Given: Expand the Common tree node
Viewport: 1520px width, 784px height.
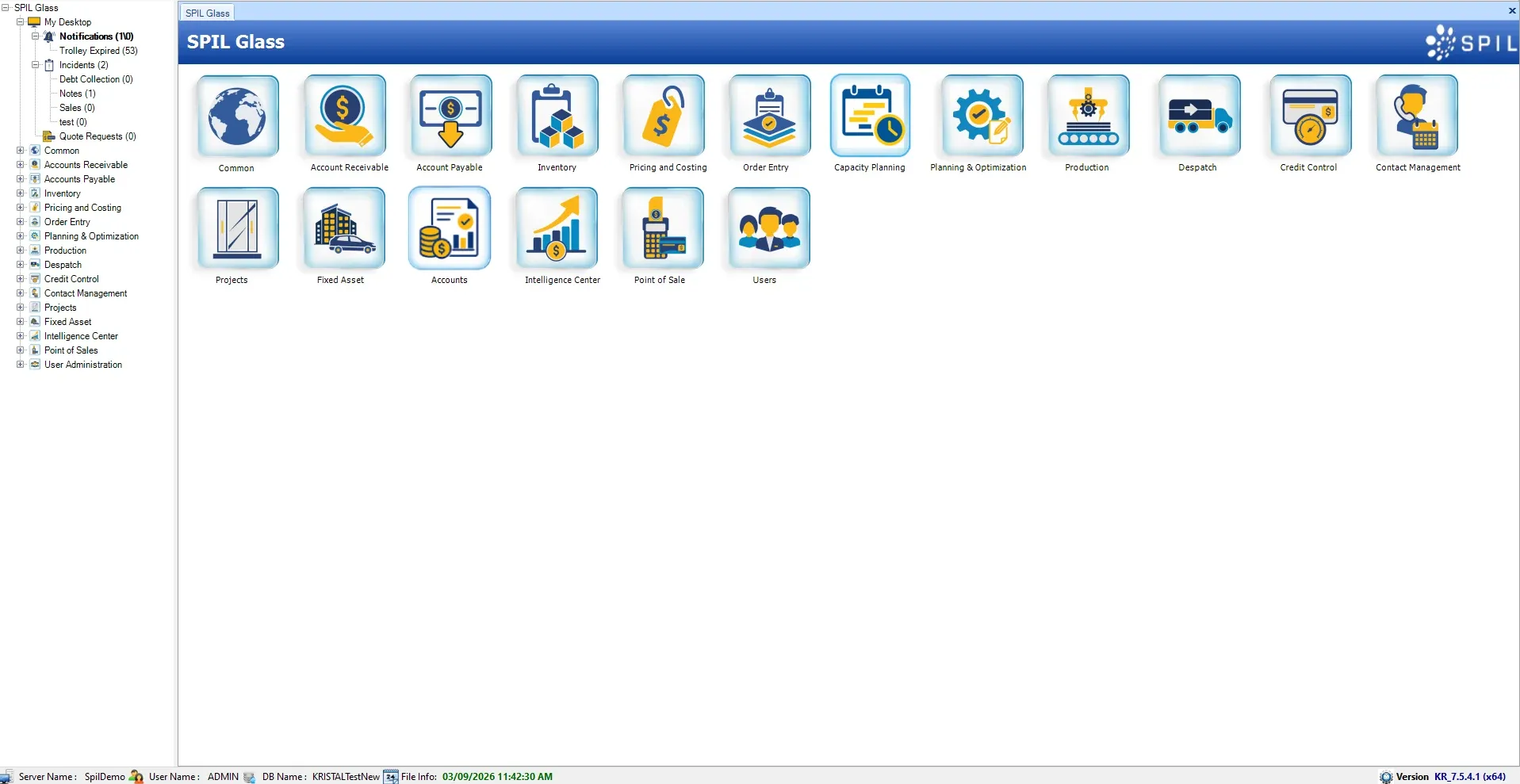Looking at the screenshot, I should 20,151.
